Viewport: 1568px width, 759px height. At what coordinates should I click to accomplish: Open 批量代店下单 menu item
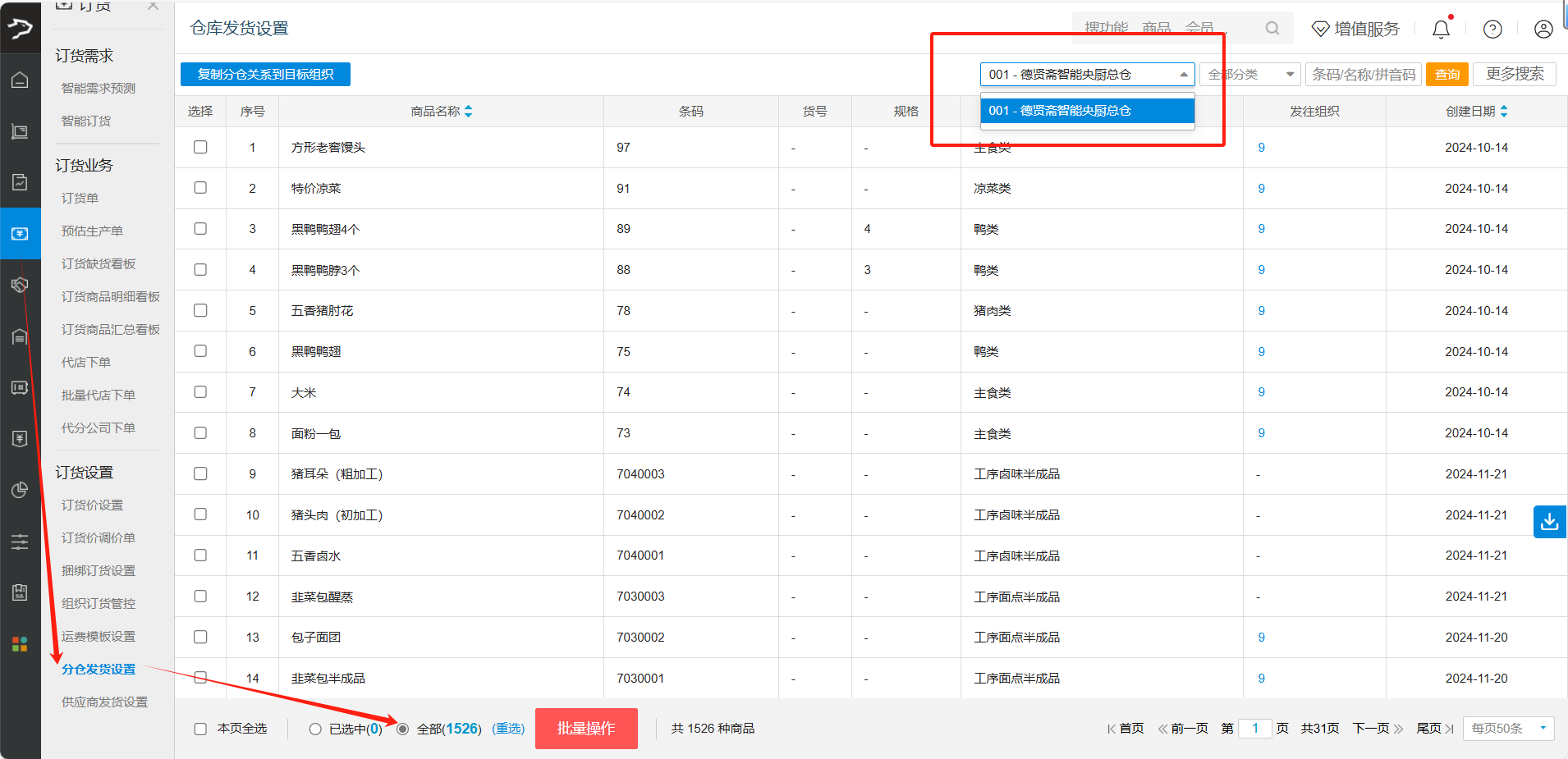(99, 395)
